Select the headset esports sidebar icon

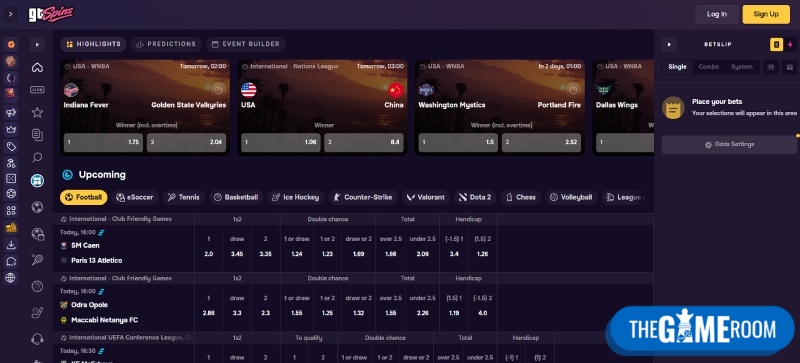click(37, 338)
